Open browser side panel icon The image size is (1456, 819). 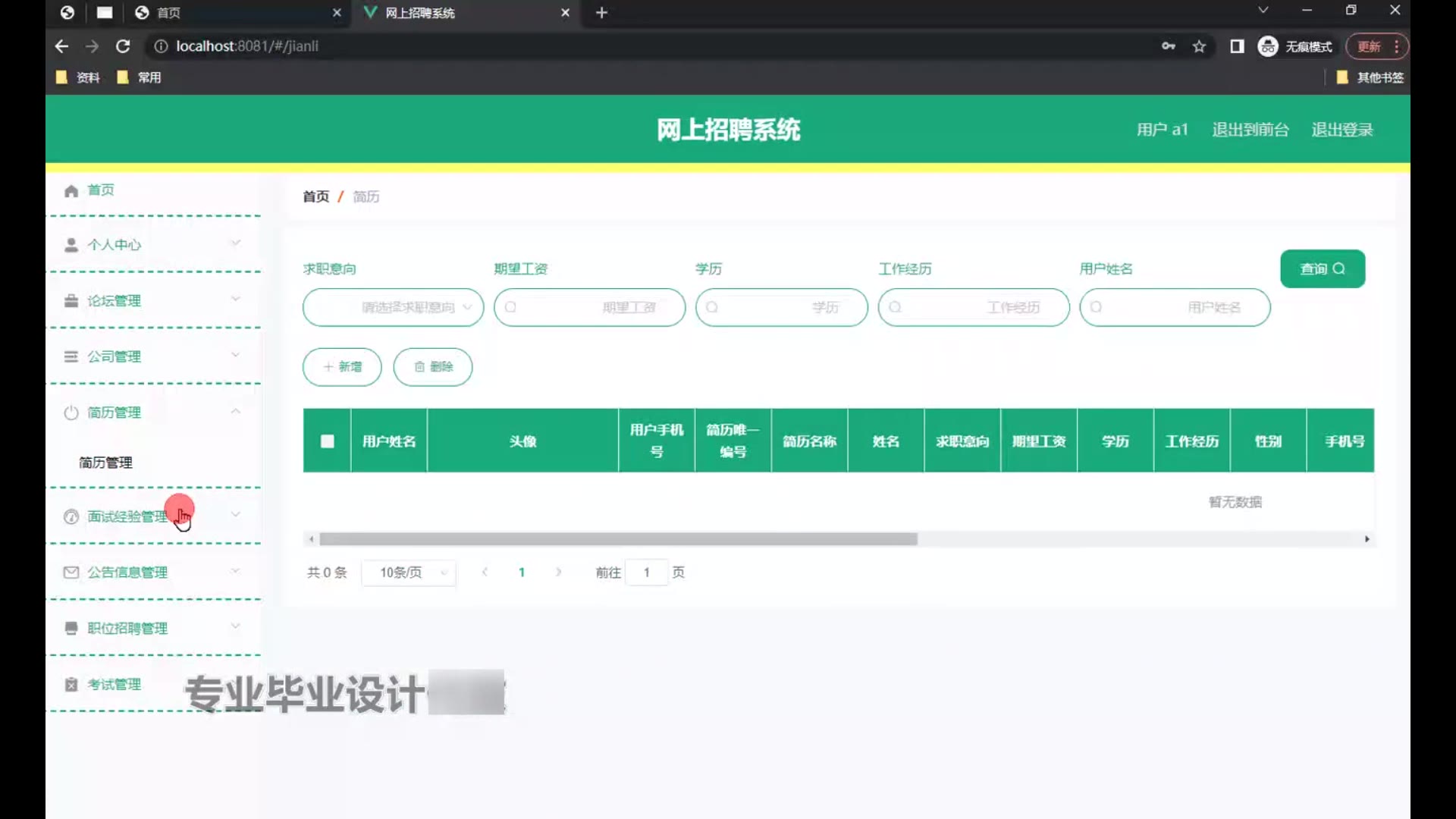tap(1237, 47)
